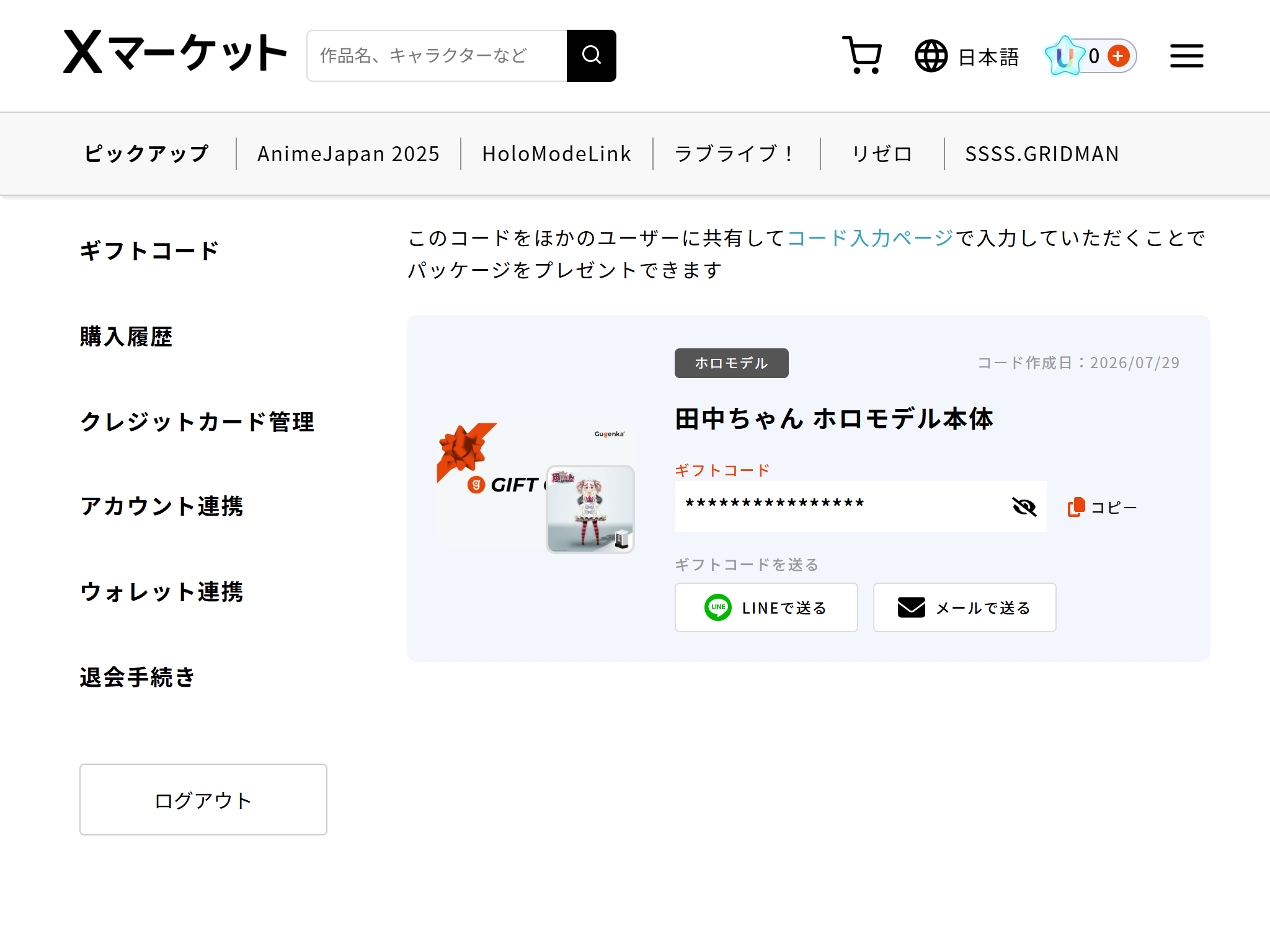Screen dimensions: 1270x952
Task: Click the masked gift code field
Action: (x=861, y=506)
